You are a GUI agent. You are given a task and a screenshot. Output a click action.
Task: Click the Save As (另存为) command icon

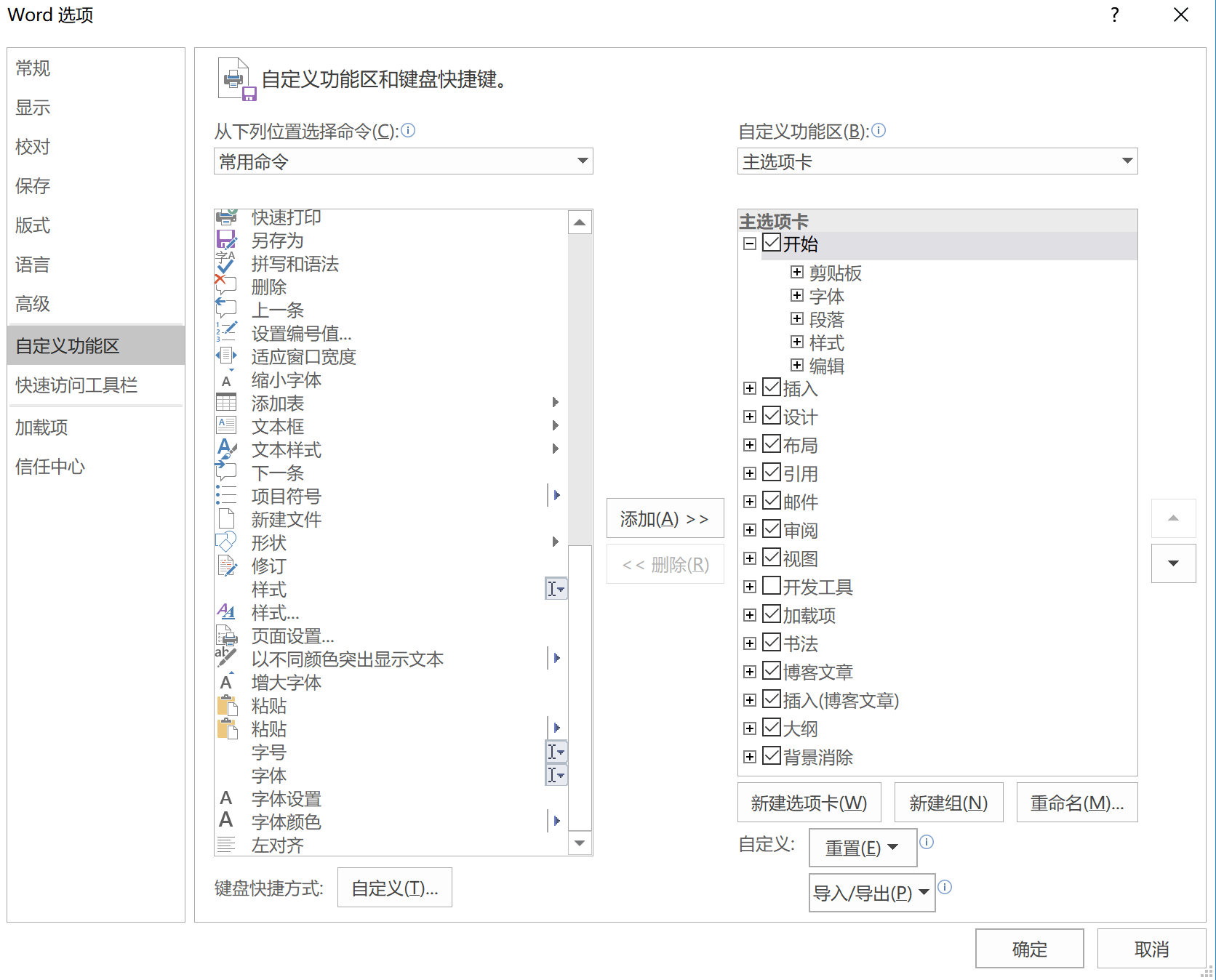pyautogui.click(x=226, y=239)
